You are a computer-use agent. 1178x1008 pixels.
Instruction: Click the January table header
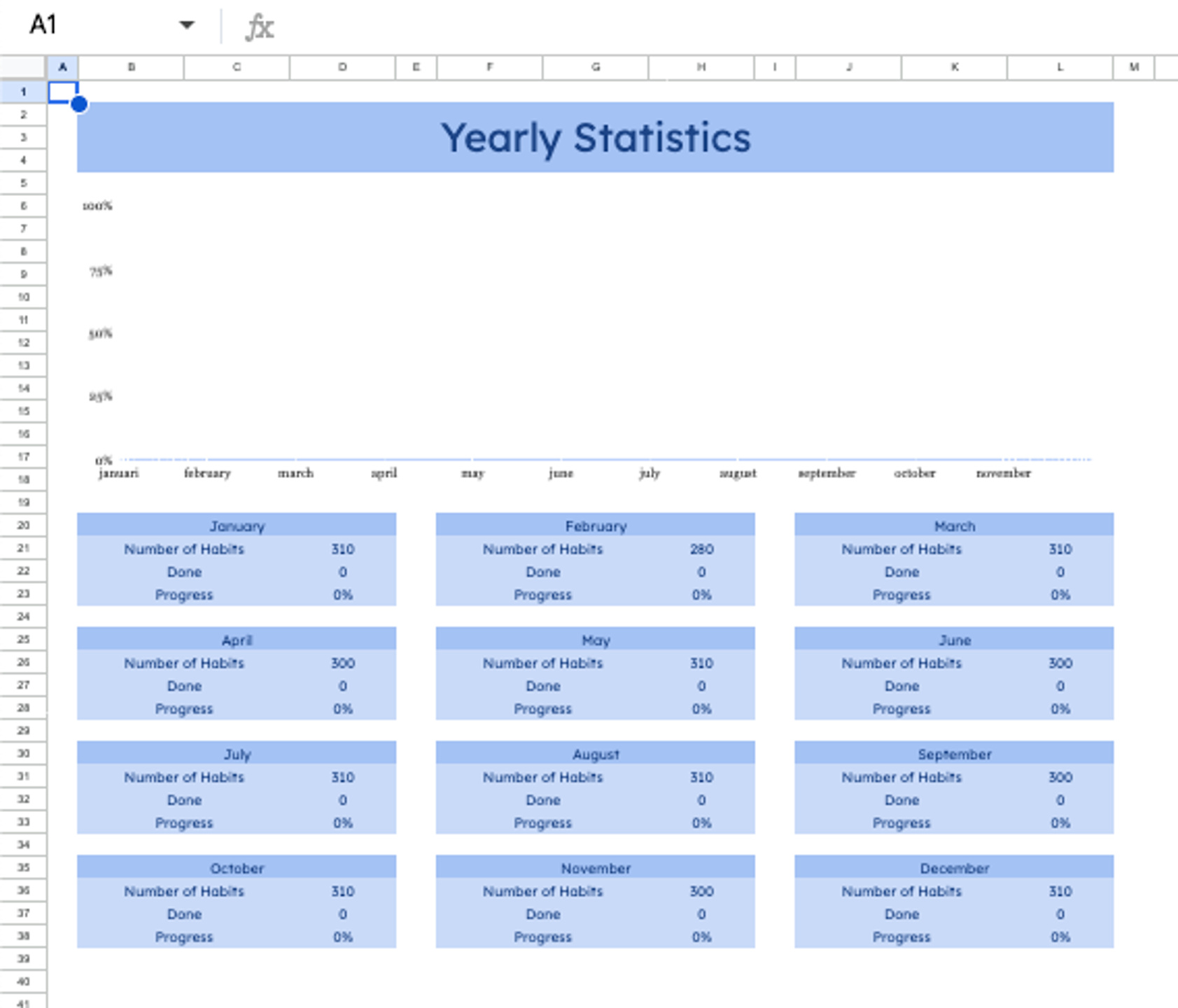[237, 525]
